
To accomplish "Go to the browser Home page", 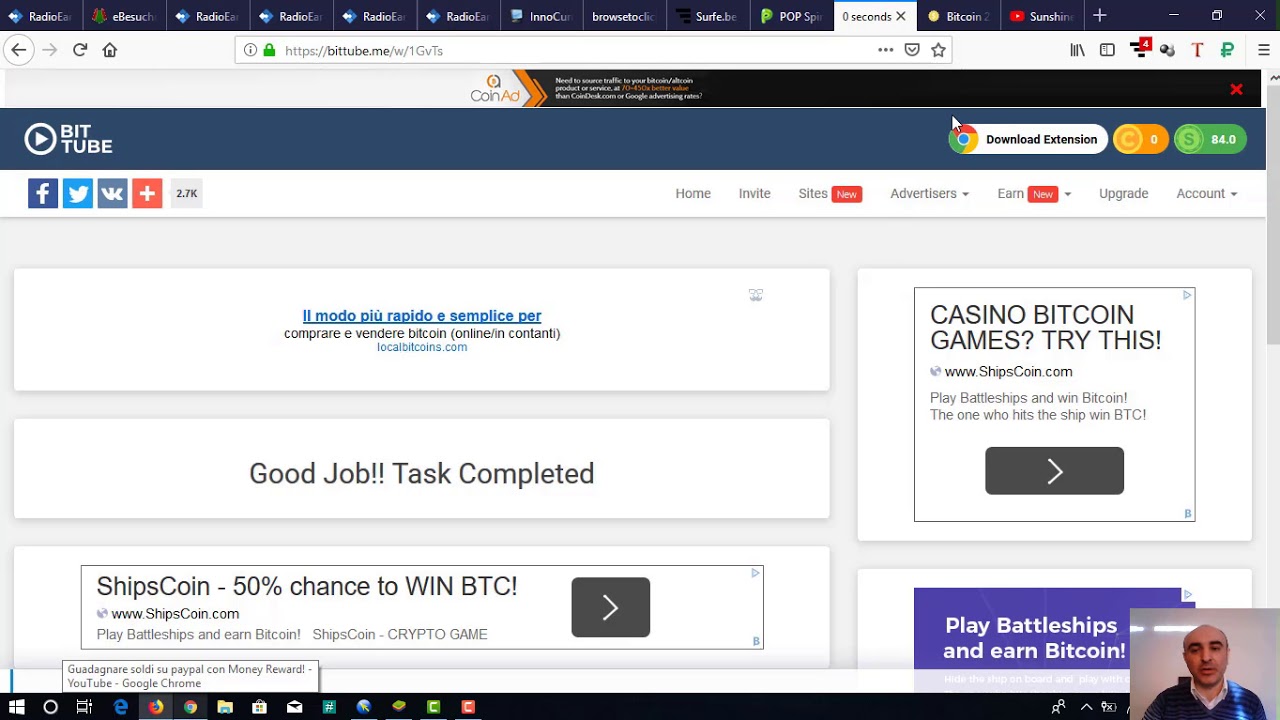I will 110,50.
